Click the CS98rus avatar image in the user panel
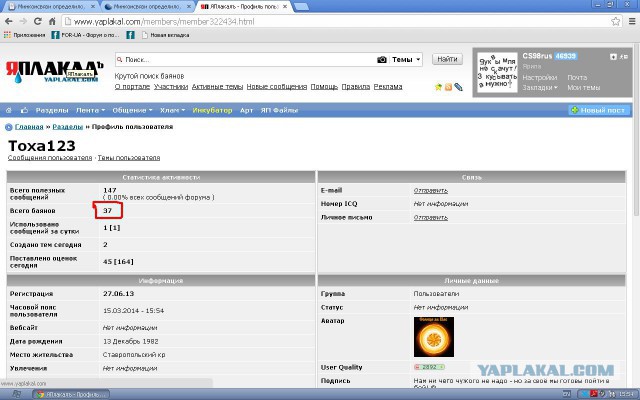The height and width of the screenshot is (400, 640). pos(497,72)
